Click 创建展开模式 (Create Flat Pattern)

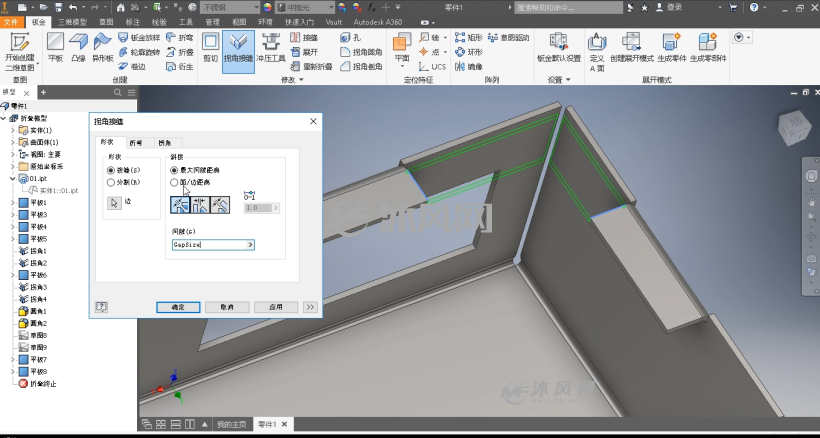coord(632,48)
